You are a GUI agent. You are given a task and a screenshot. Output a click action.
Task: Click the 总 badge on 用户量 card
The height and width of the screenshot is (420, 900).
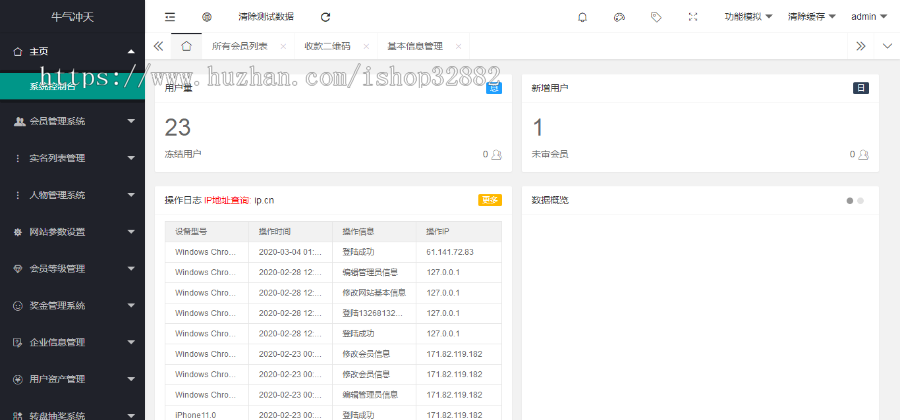[x=494, y=88]
